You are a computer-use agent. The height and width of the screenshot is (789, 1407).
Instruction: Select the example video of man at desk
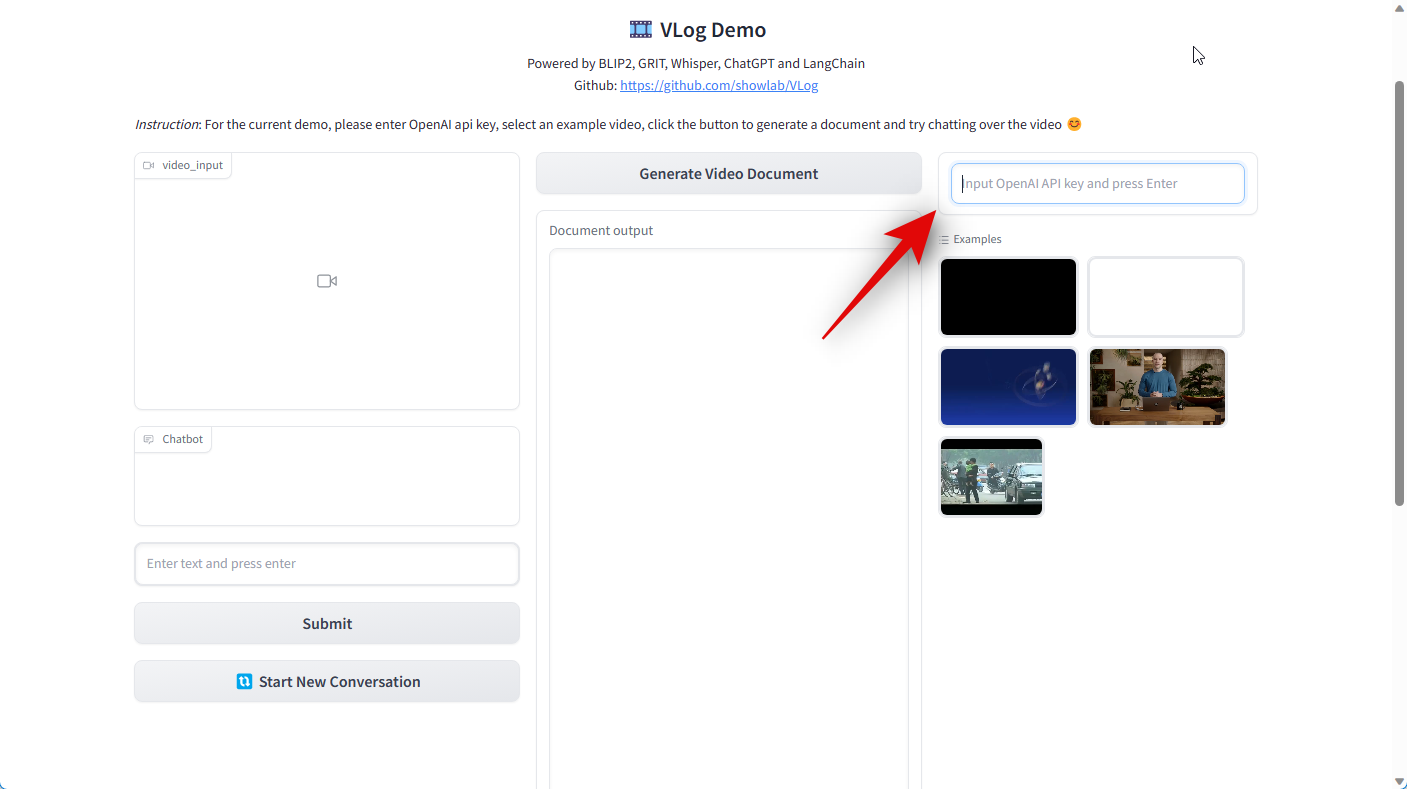tap(1157, 387)
